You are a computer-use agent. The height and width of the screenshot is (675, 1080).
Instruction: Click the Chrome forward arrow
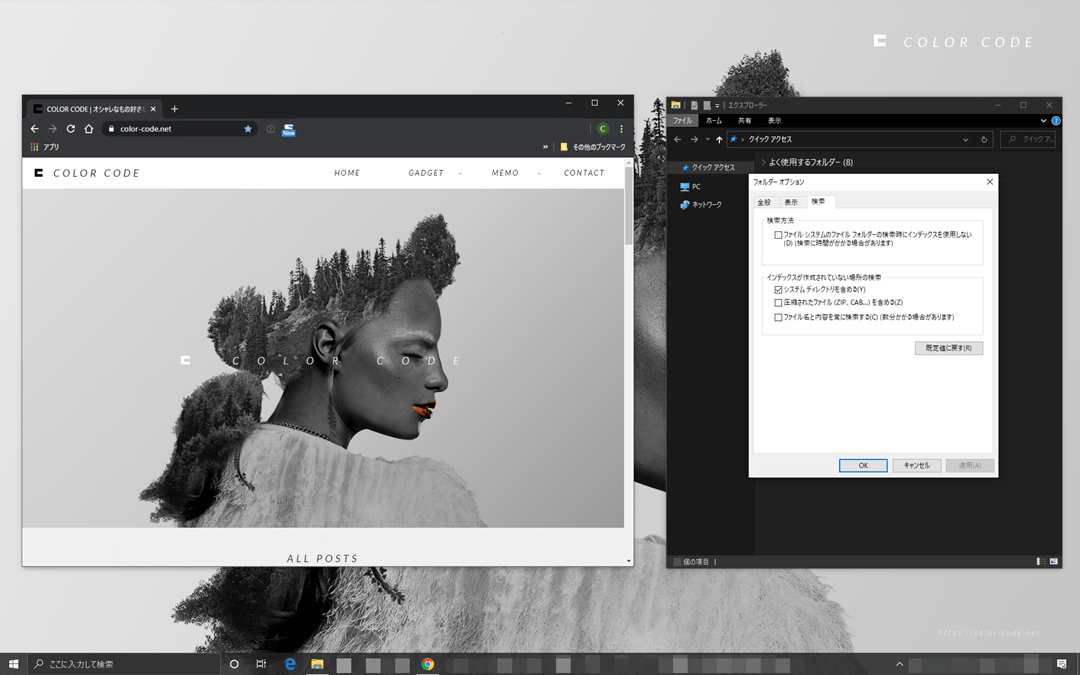click(x=52, y=129)
